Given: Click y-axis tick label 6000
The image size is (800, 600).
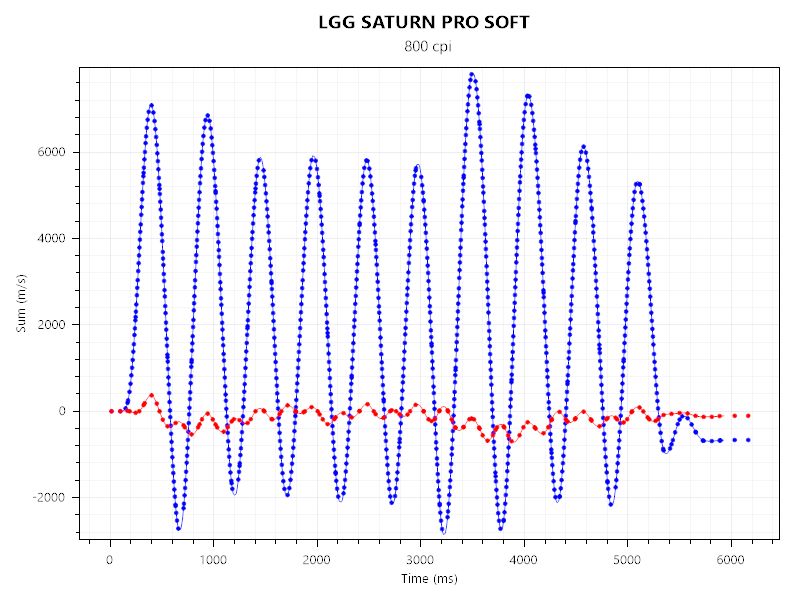Looking at the screenshot, I should [x=52, y=152].
